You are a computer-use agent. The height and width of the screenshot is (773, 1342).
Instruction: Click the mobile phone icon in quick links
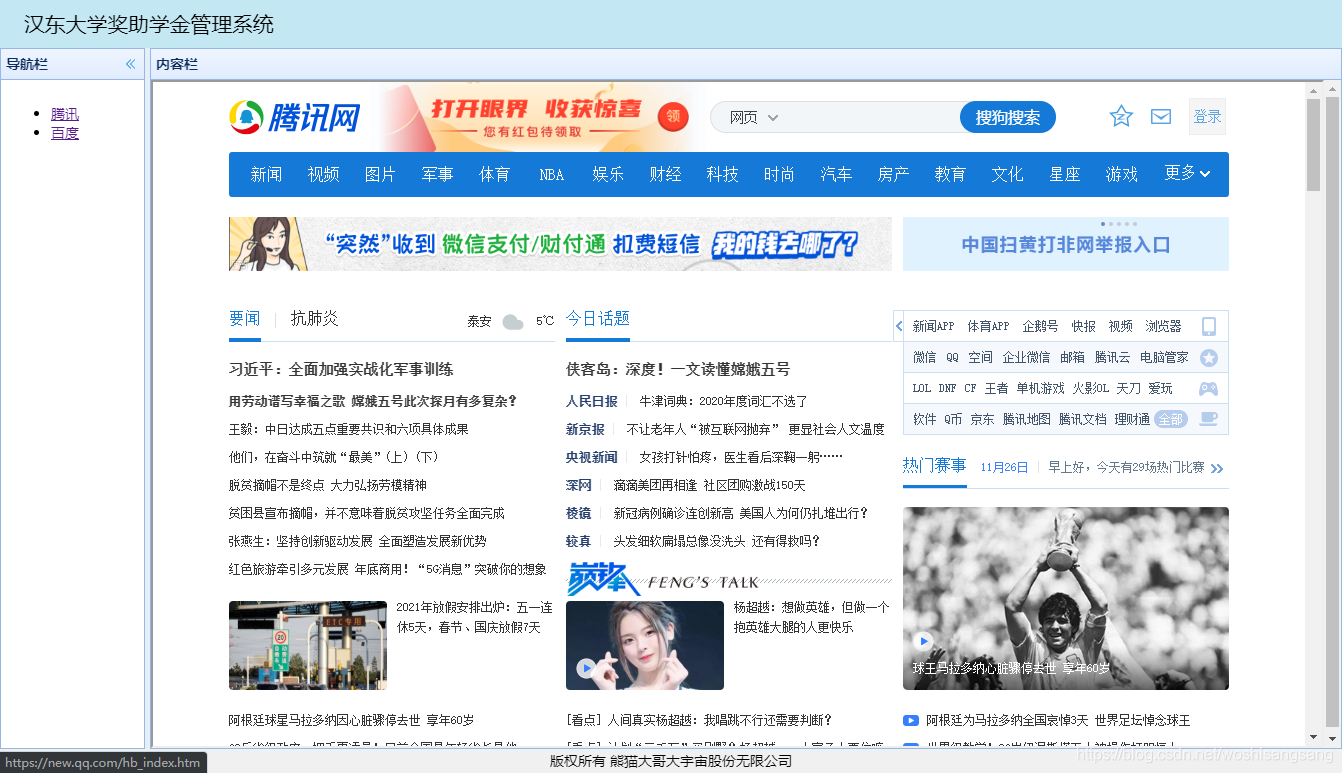[1209, 326]
